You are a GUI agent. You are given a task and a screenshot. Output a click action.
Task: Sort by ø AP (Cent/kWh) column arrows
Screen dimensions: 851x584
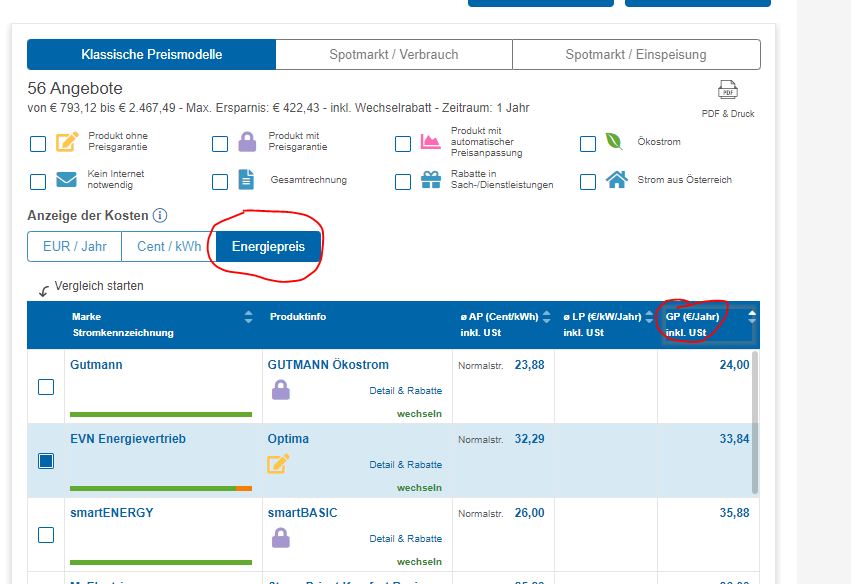pyautogui.click(x=547, y=316)
